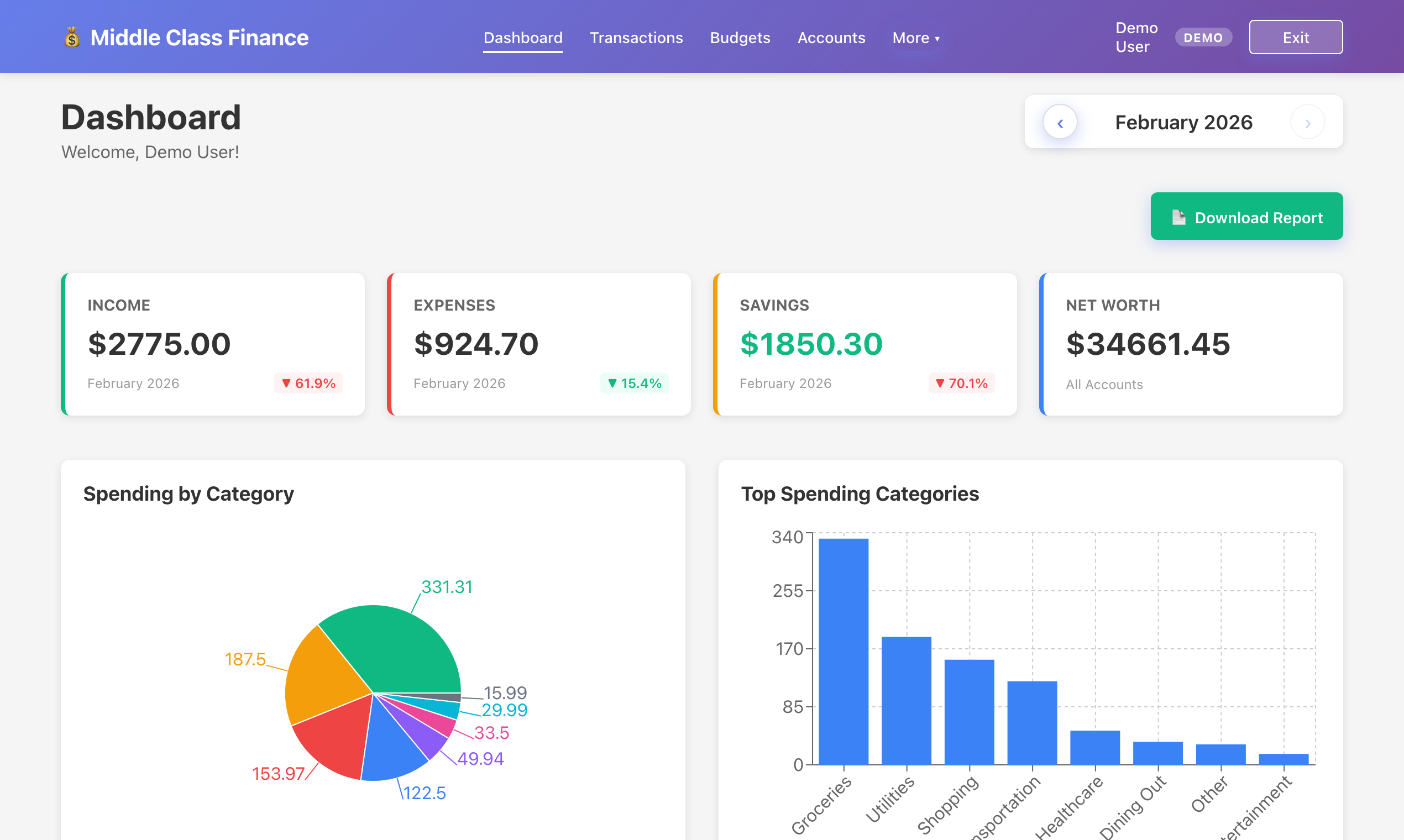This screenshot has height=840, width=1404.
Task: Switch to the Transactions tab
Action: [x=636, y=38]
